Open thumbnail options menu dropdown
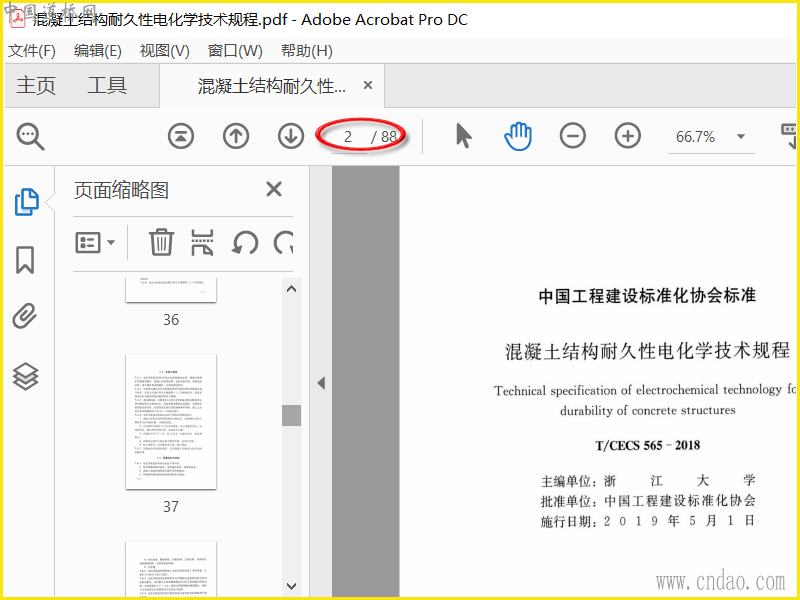 (95, 242)
